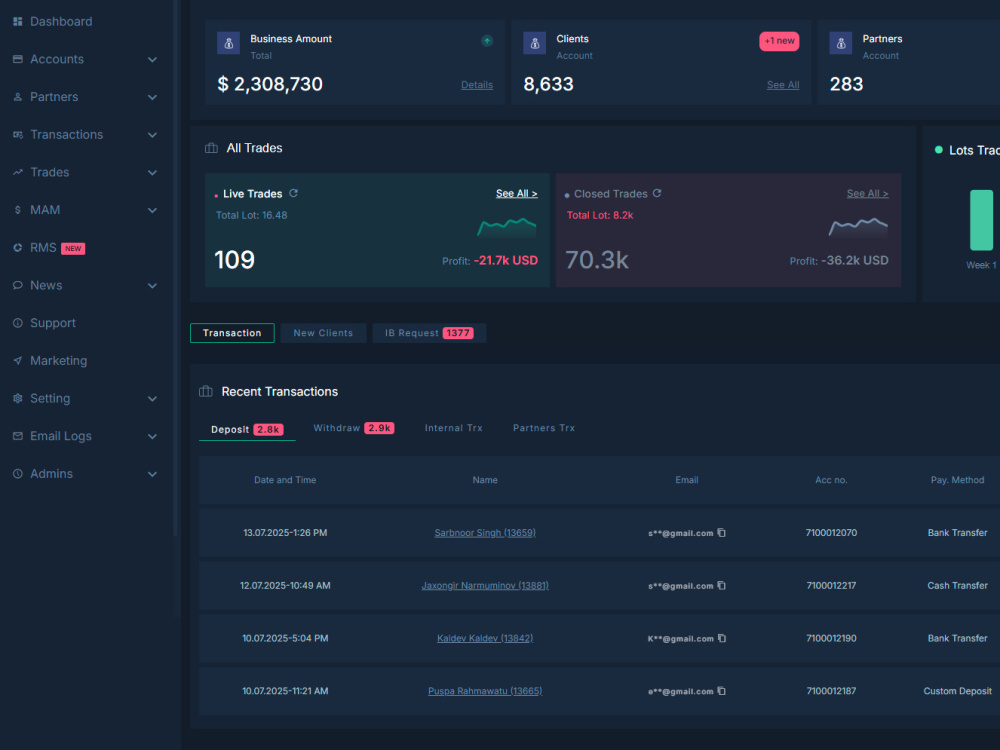
Task: Select the Internal Trx tab
Action: [x=453, y=428]
